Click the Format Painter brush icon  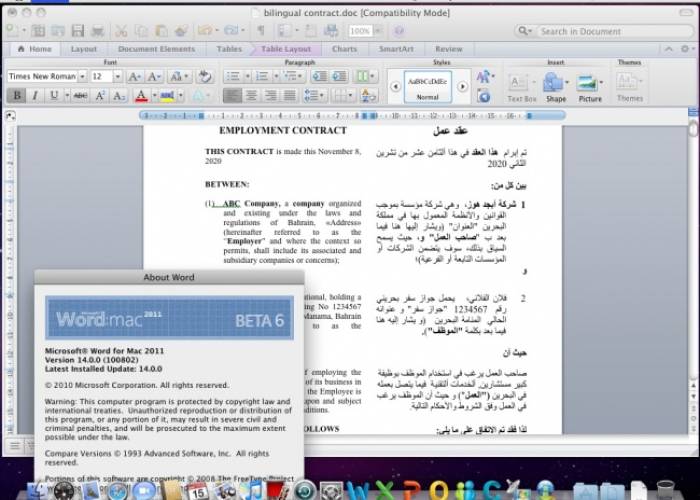[181, 30]
